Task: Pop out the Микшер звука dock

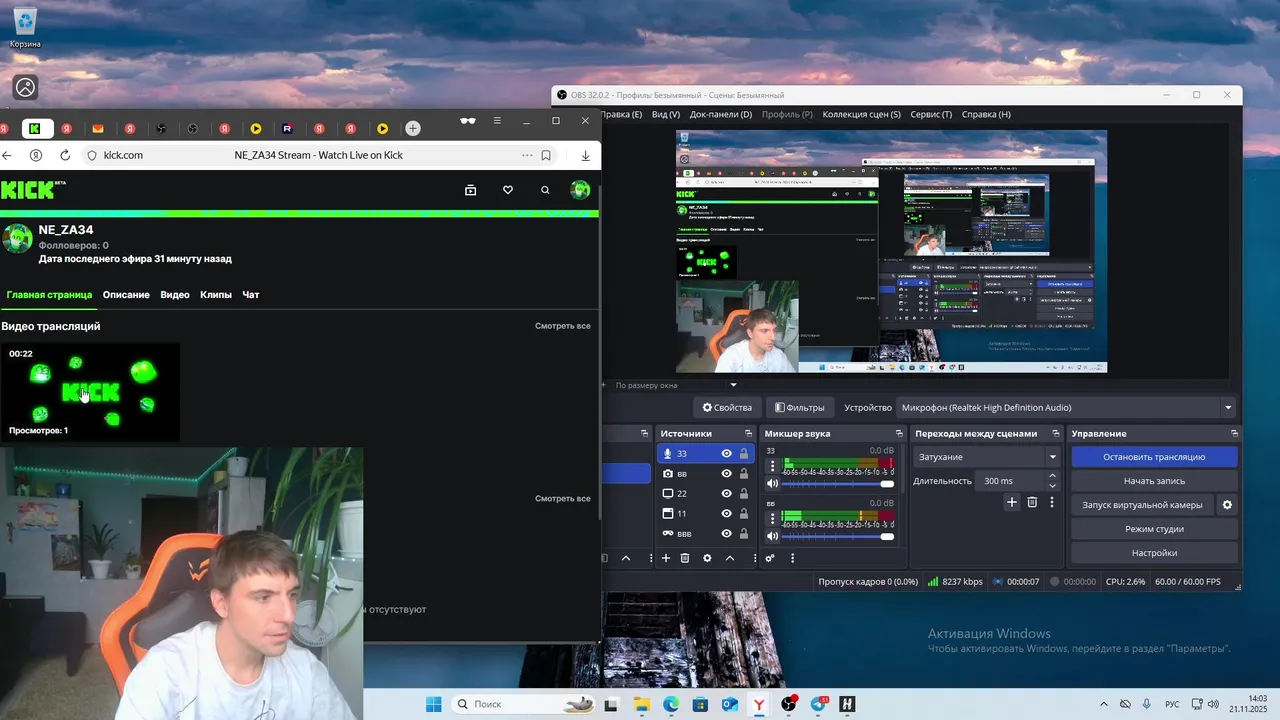Action: [x=900, y=433]
